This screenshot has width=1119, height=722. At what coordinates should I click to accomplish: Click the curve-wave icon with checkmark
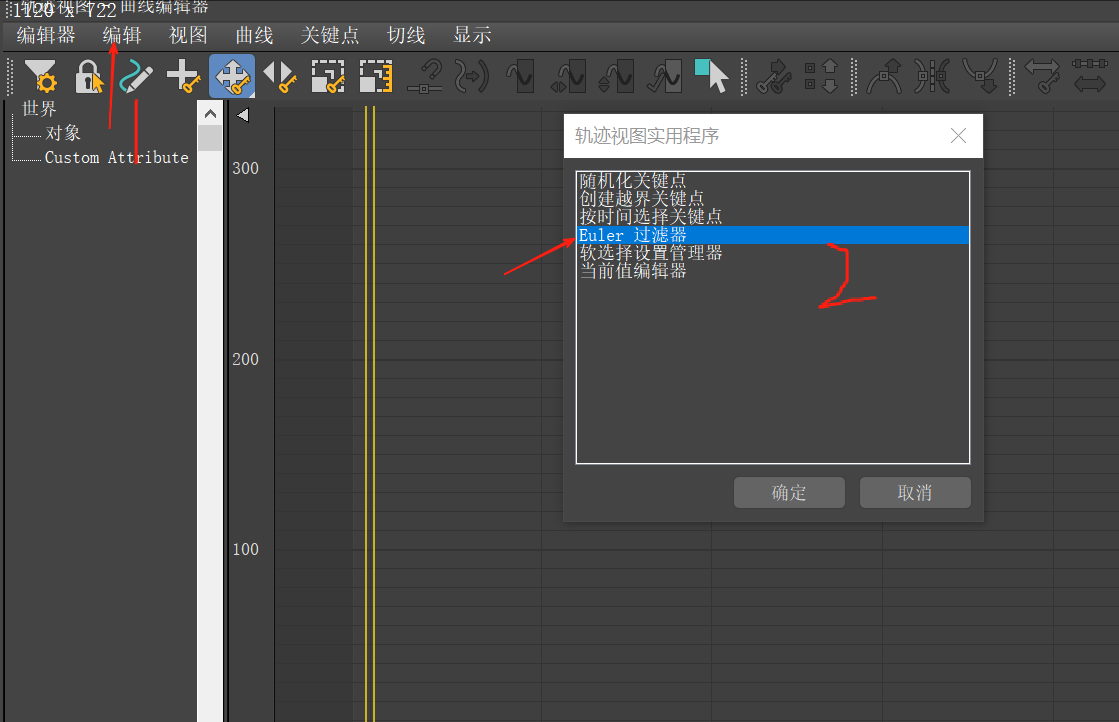[664, 76]
